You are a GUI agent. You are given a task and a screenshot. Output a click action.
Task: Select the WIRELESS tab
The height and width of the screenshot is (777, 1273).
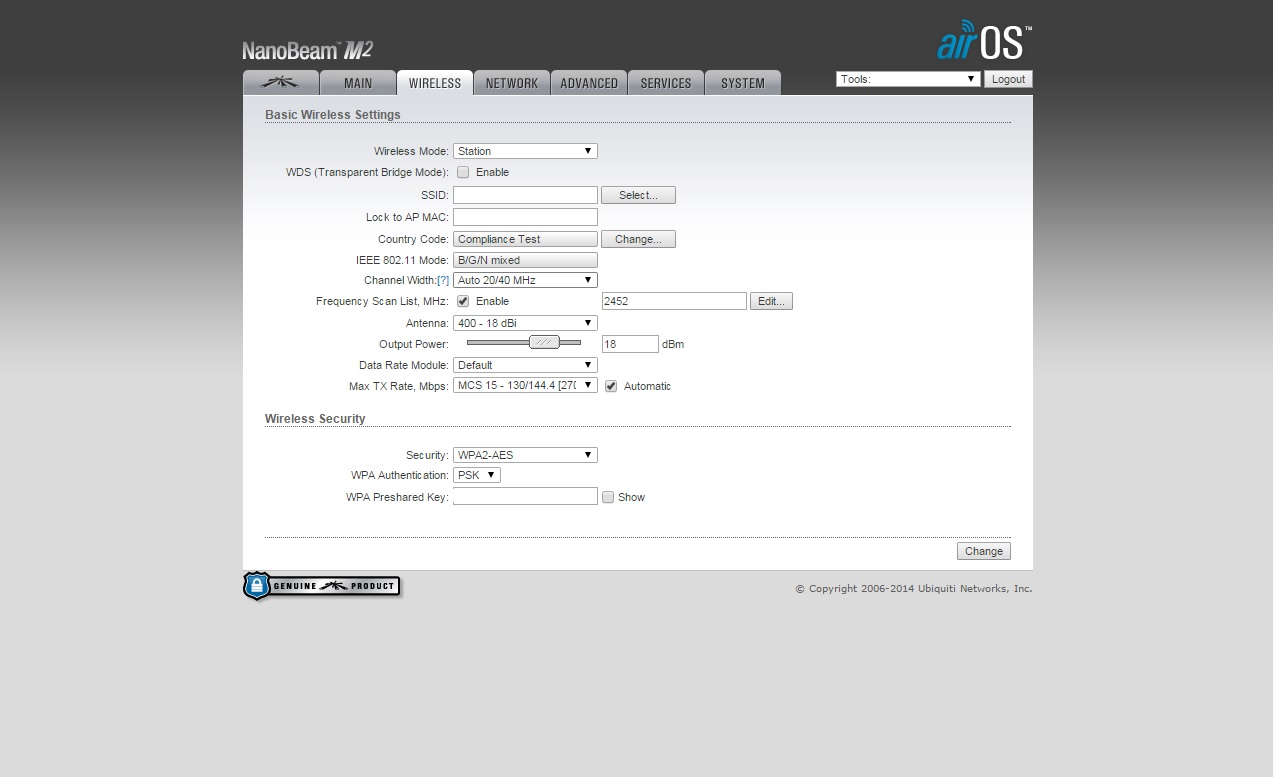435,83
